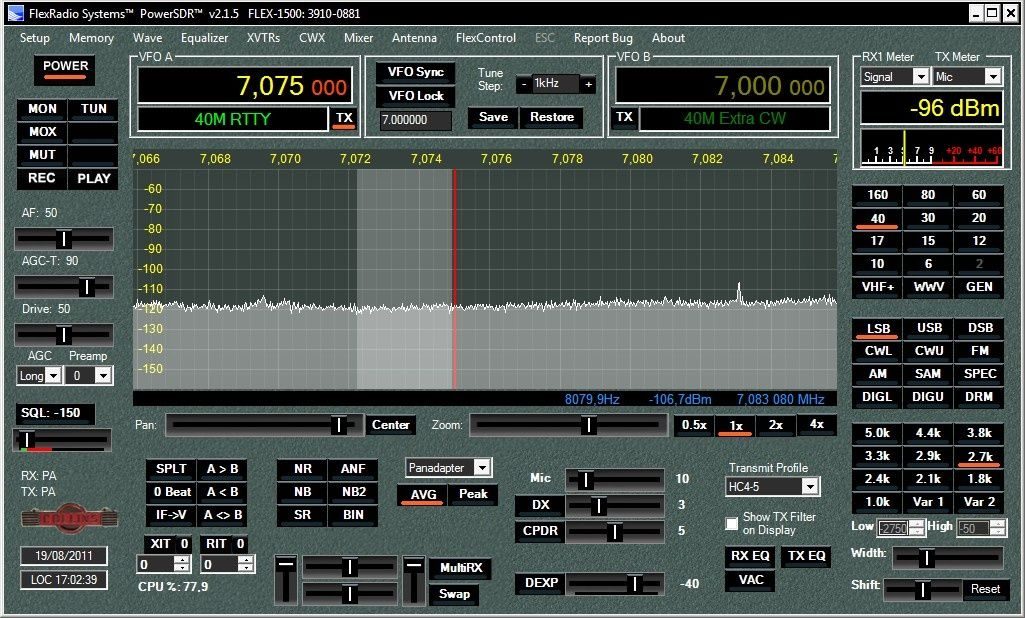The image size is (1025, 618).
Task: Select the 160 meter band
Action: 877,195
